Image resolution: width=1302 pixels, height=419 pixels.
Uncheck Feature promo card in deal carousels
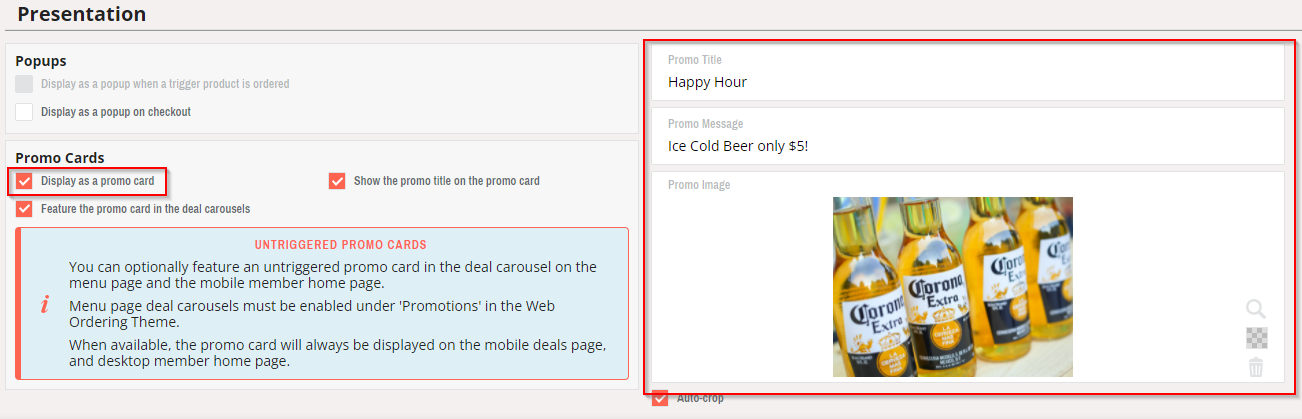24,209
